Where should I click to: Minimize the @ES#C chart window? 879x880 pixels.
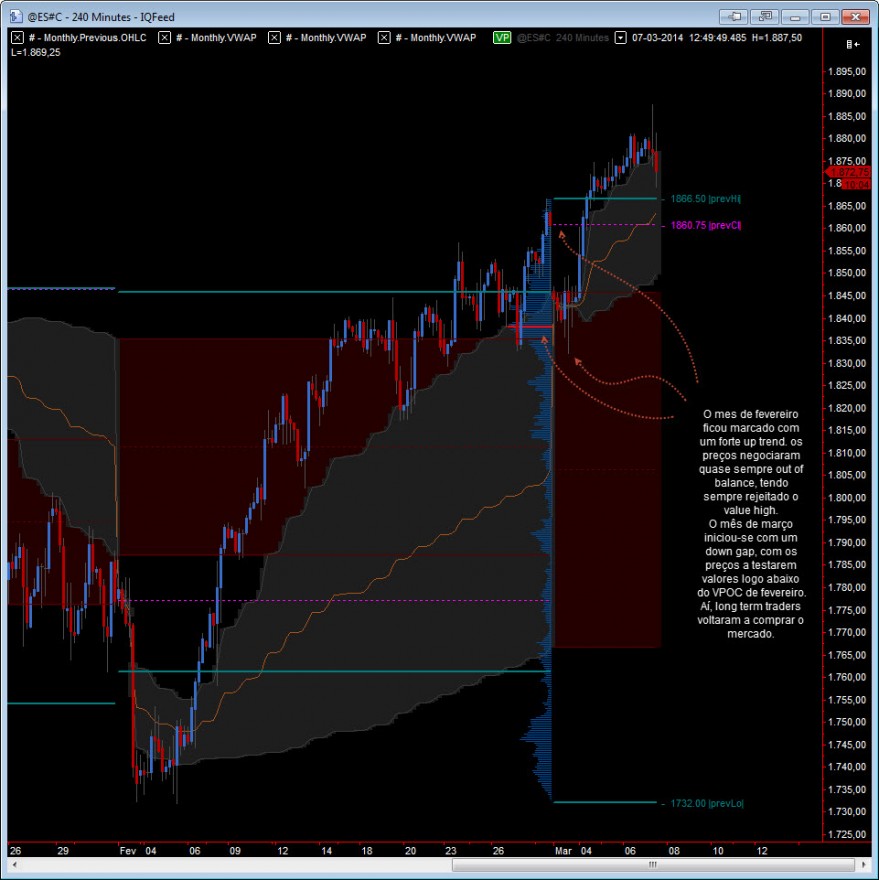(x=795, y=16)
